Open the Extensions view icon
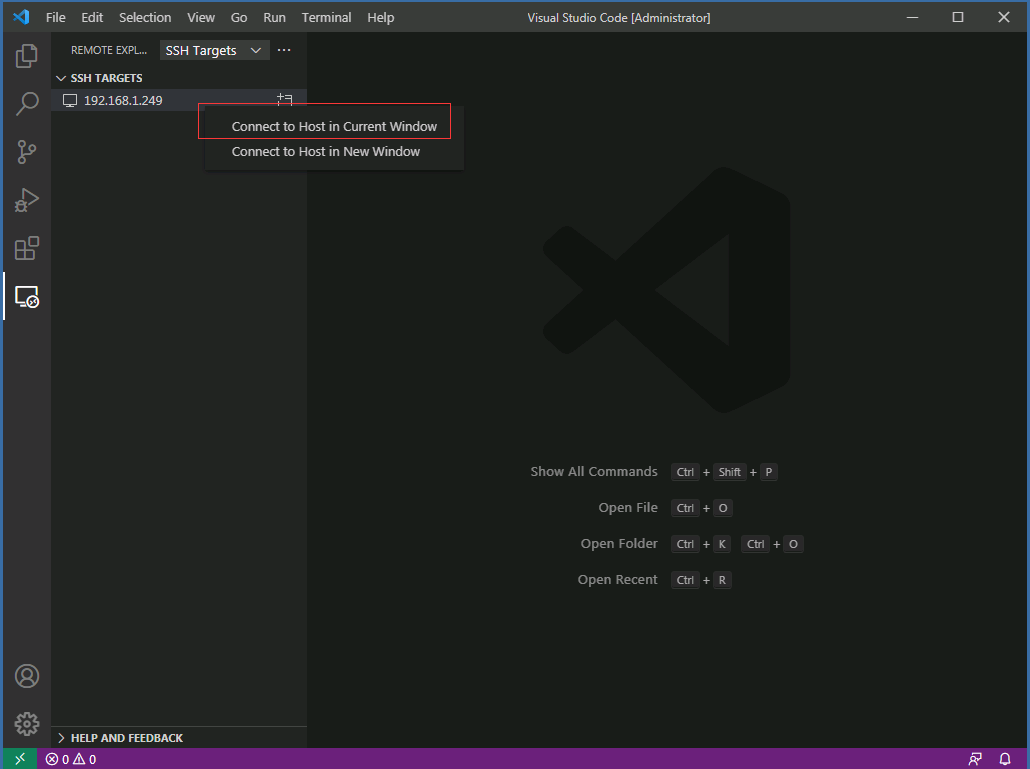This screenshot has width=1030, height=769. coord(26,248)
